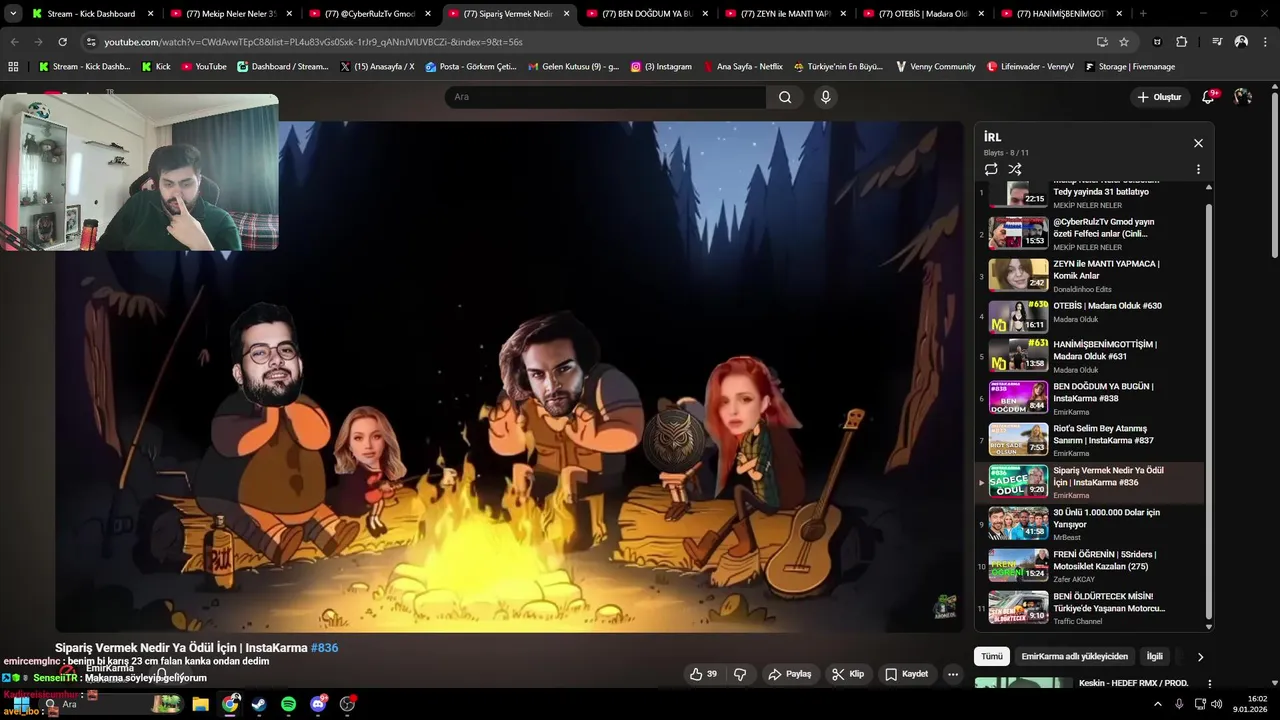Click the YouTube voice search microphone icon
This screenshot has width=1280, height=720.
pyautogui.click(x=825, y=97)
